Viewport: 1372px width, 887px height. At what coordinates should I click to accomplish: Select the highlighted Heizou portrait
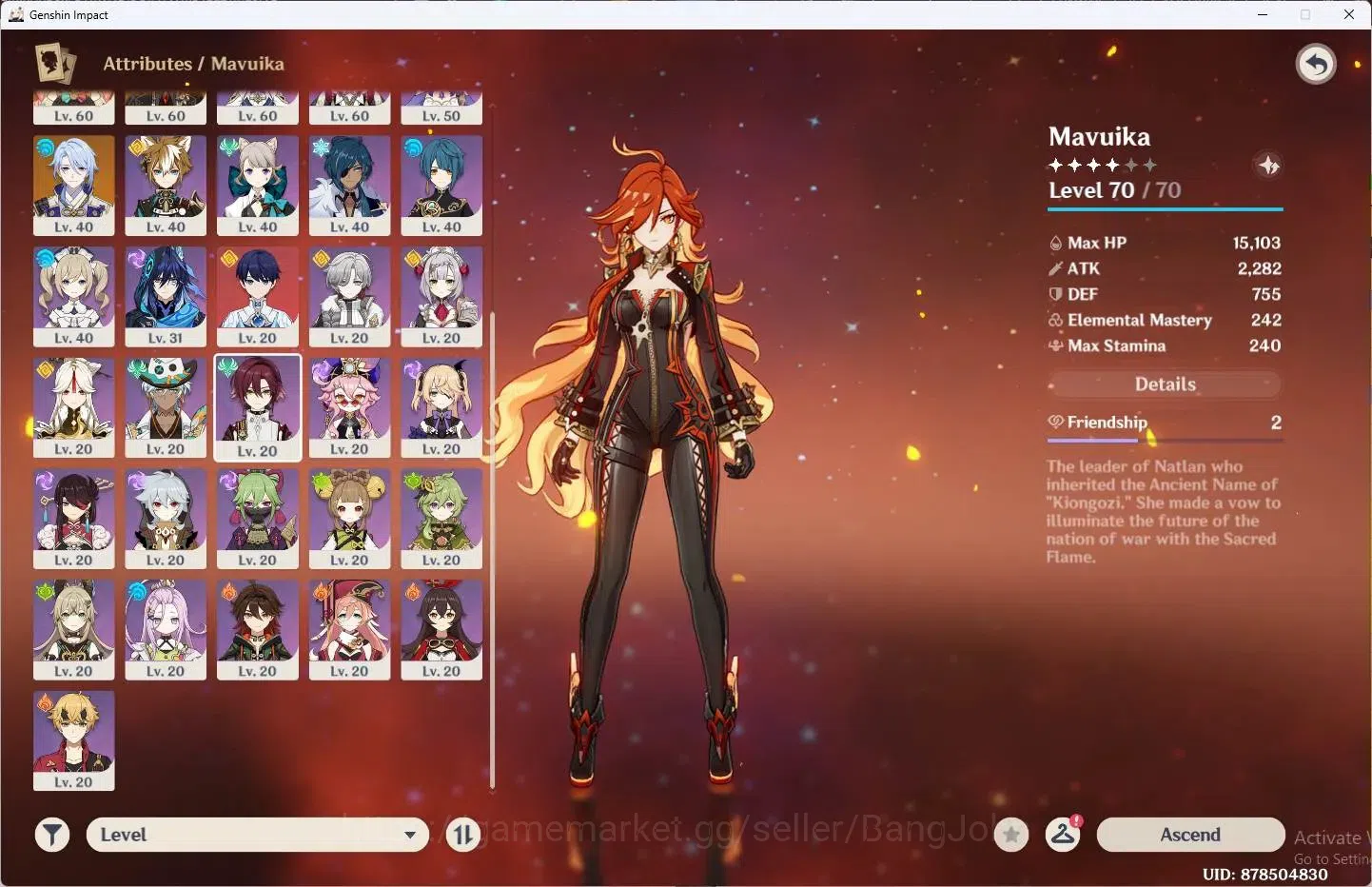pyautogui.click(x=258, y=407)
